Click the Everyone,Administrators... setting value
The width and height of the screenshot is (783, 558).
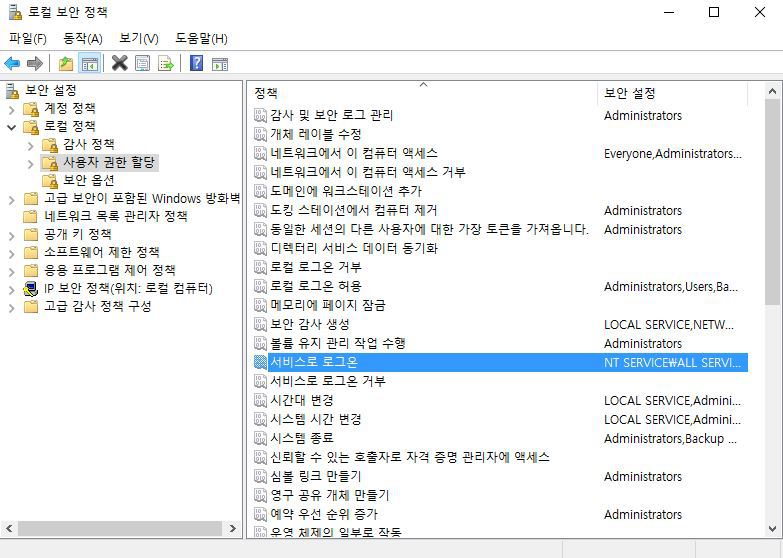pyautogui.click(x=673, y=153)
